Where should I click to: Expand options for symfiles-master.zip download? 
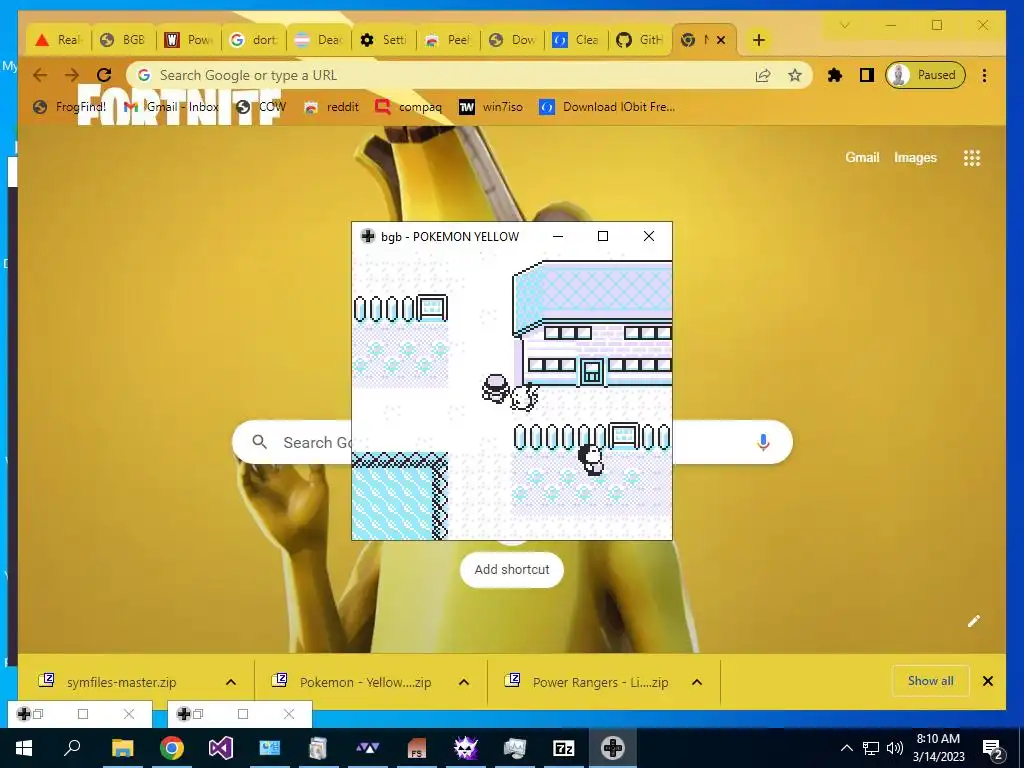point(231,682)
